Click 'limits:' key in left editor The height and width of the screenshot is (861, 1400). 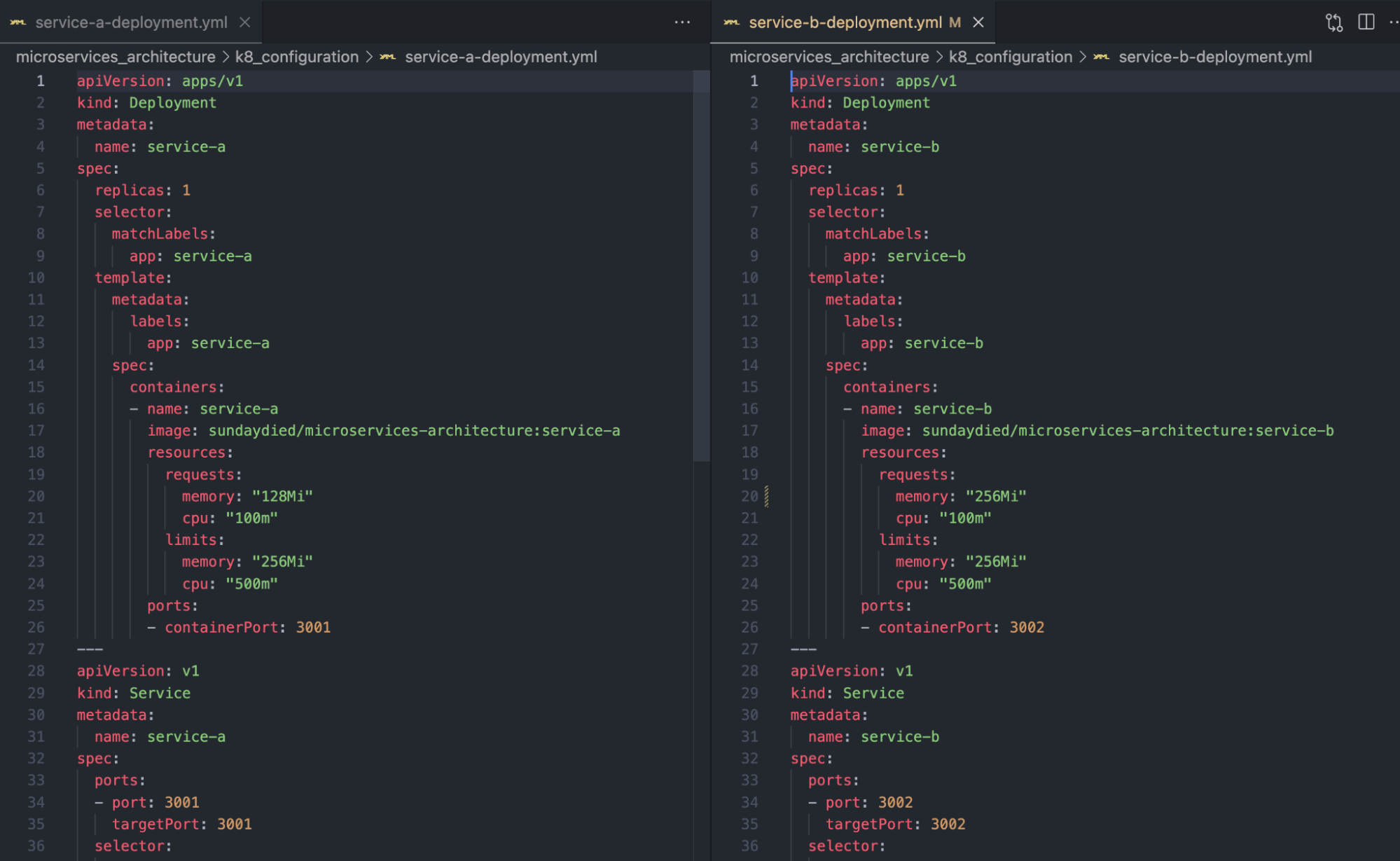pyautogui.click(x=195, y=539)
